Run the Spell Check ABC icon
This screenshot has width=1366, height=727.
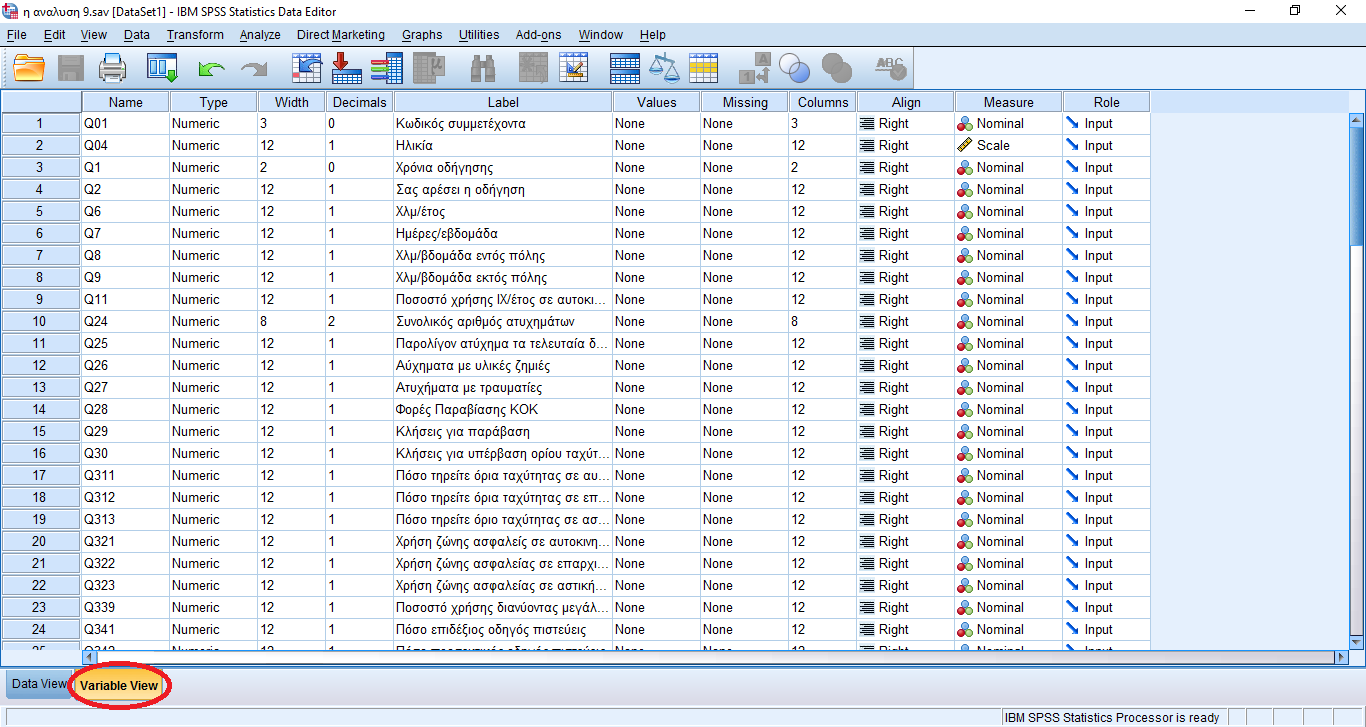point(890,68)
